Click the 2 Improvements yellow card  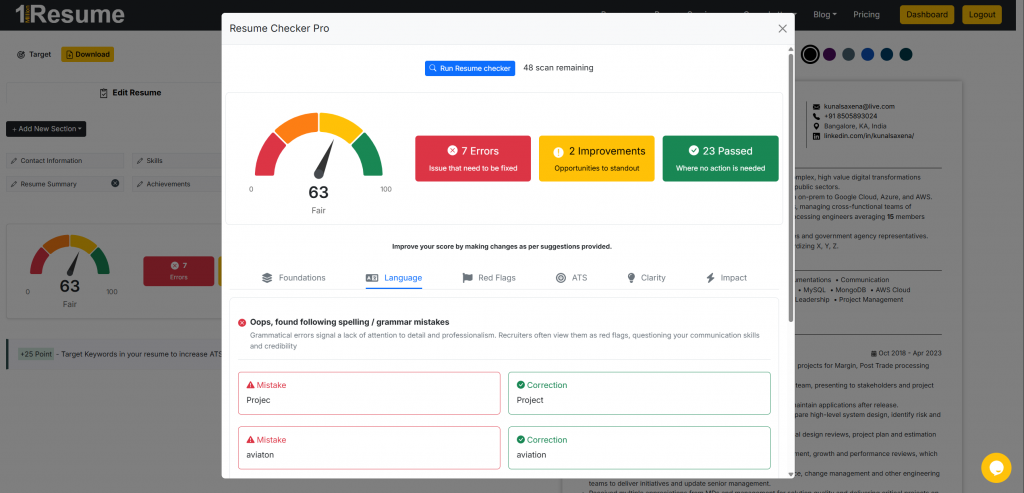click(596, 159)
